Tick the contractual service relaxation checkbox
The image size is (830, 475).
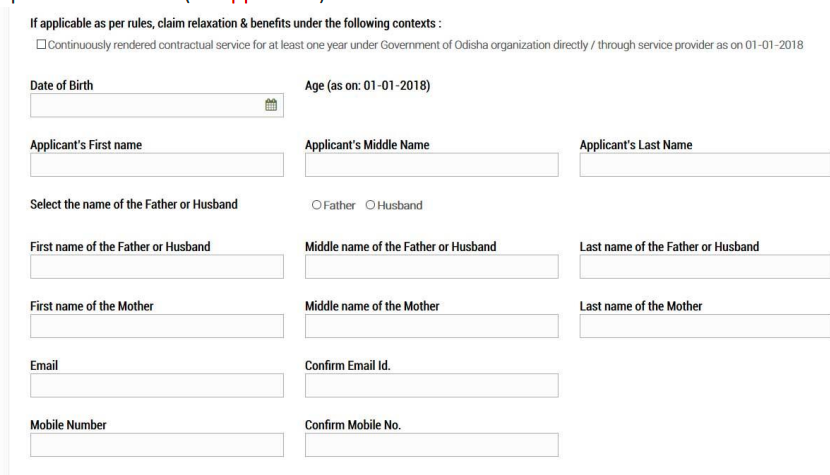point(41,44)
